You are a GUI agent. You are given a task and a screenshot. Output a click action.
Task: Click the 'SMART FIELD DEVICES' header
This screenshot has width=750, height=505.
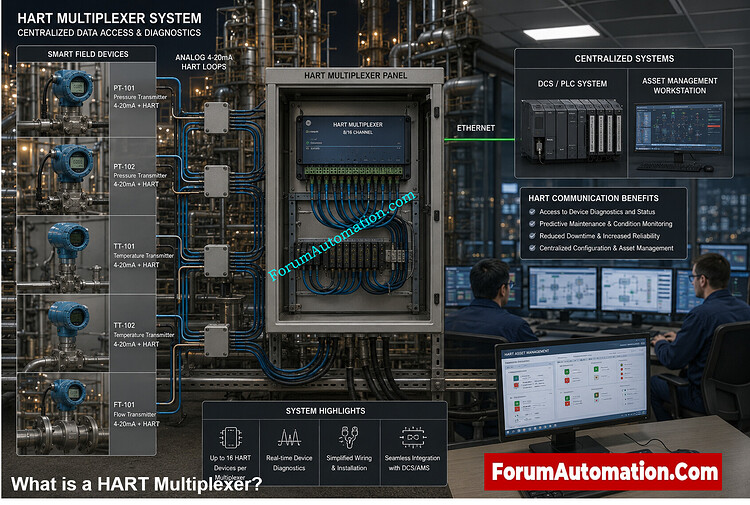88,54
